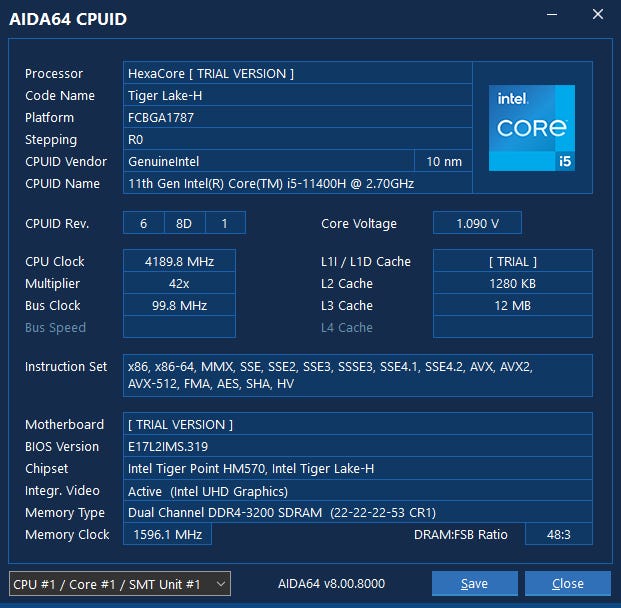Click the L2 Cache 1280 KB value
This screenshot has width=621, height=608.
pos(513,284)
